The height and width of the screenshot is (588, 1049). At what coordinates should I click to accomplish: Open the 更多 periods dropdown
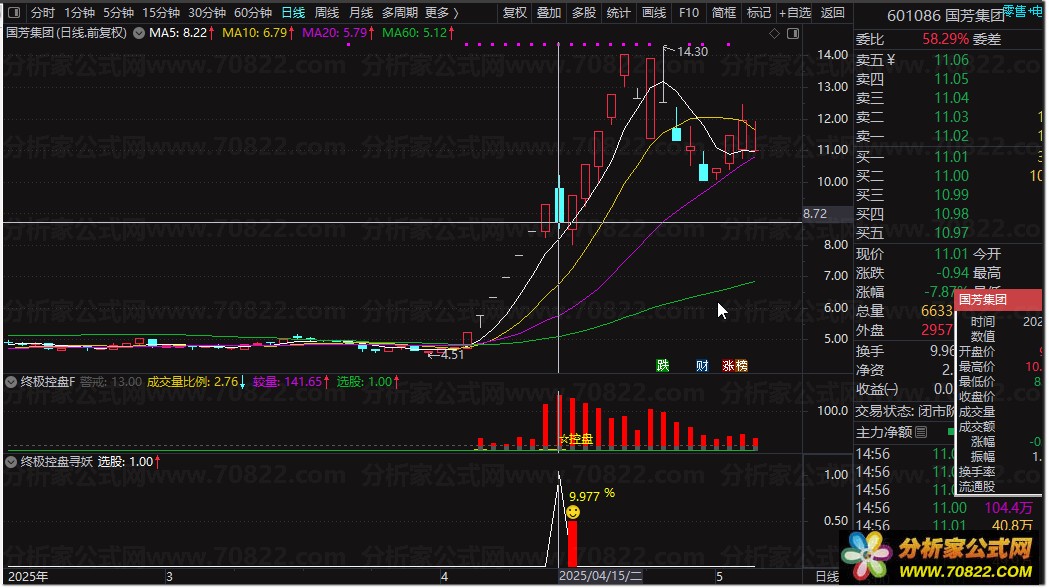442,13
